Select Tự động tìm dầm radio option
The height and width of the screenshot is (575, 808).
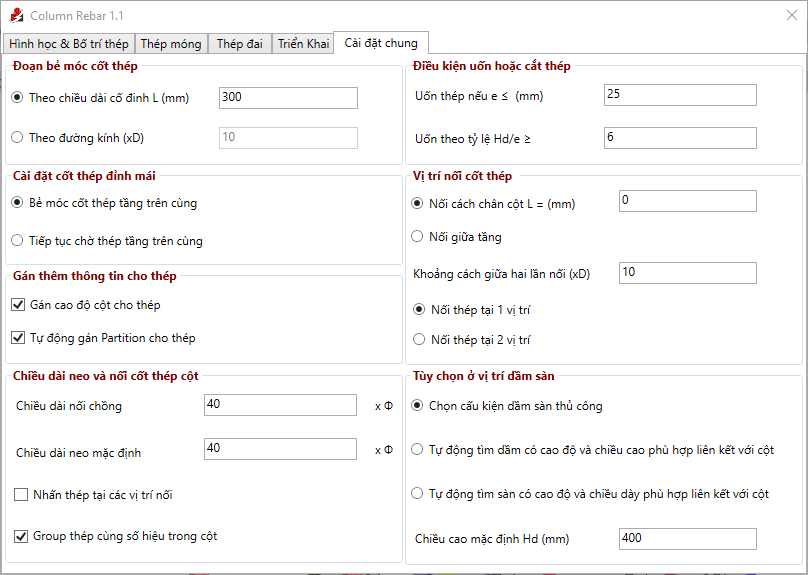point(417,450)
